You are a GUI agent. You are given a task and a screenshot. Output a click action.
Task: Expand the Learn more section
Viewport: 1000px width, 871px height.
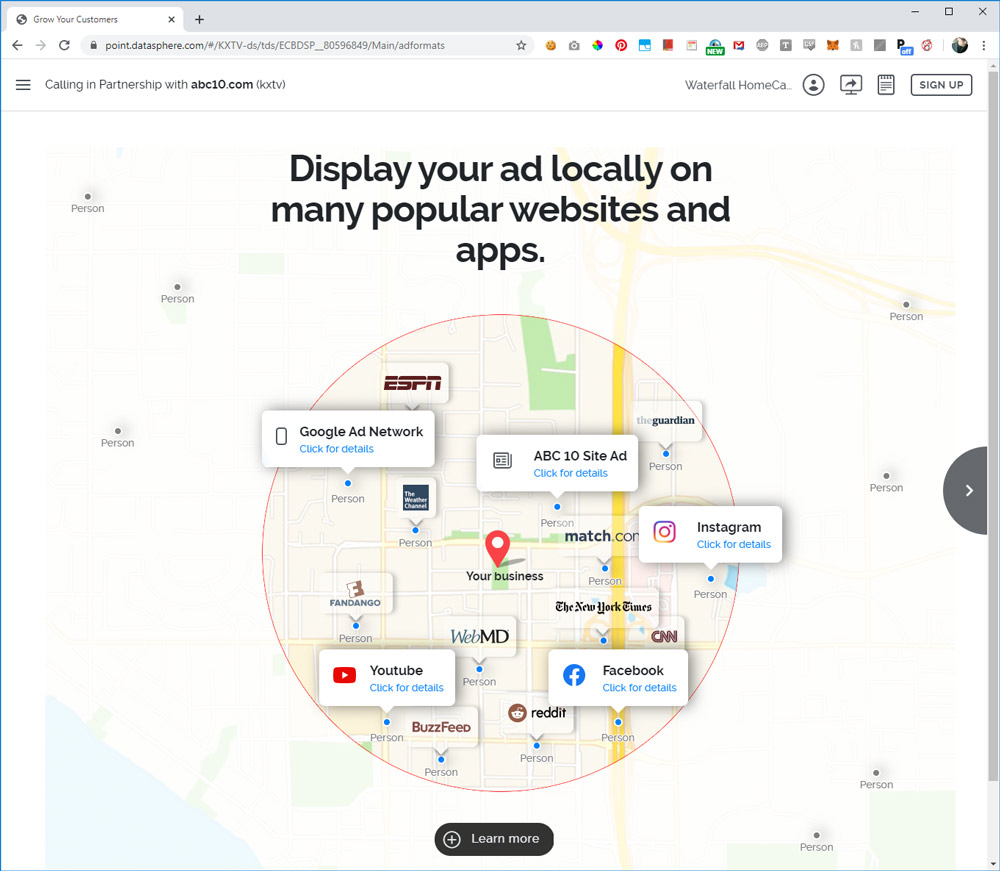[x=494, y=839]
